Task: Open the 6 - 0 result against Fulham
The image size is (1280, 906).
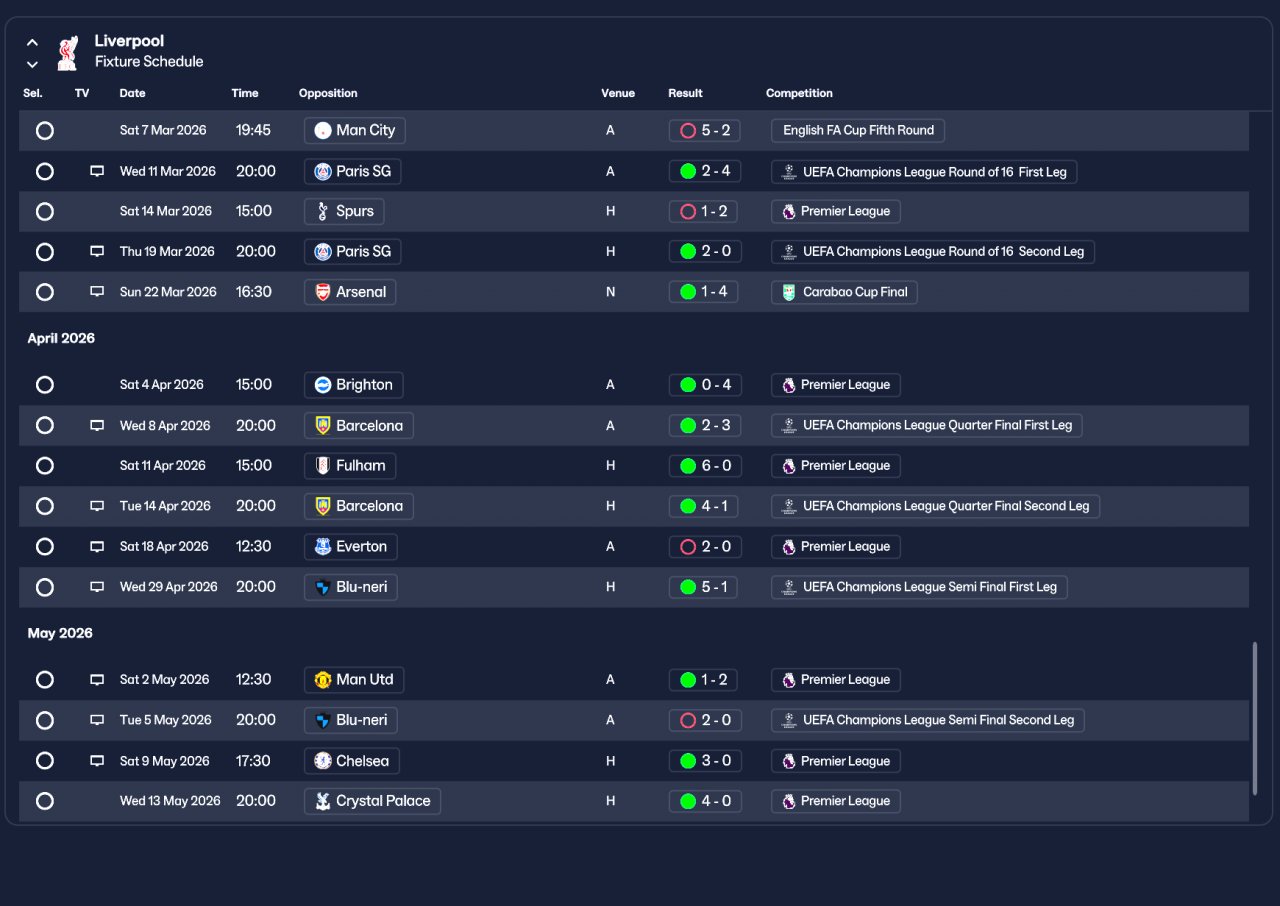Action: (x=705, y=465)
